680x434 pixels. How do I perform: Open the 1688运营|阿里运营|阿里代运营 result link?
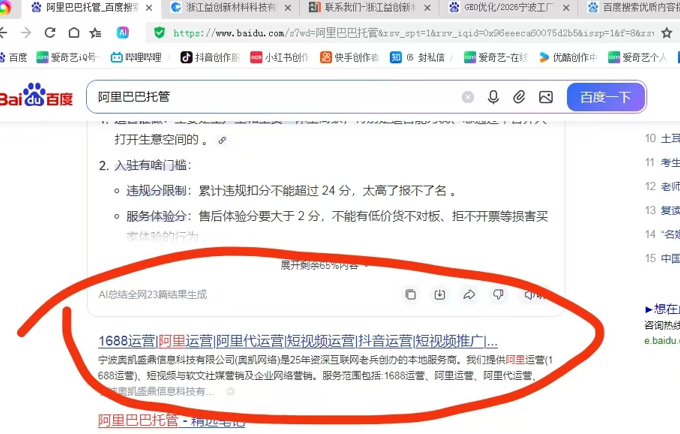click(x=298, y=341)
